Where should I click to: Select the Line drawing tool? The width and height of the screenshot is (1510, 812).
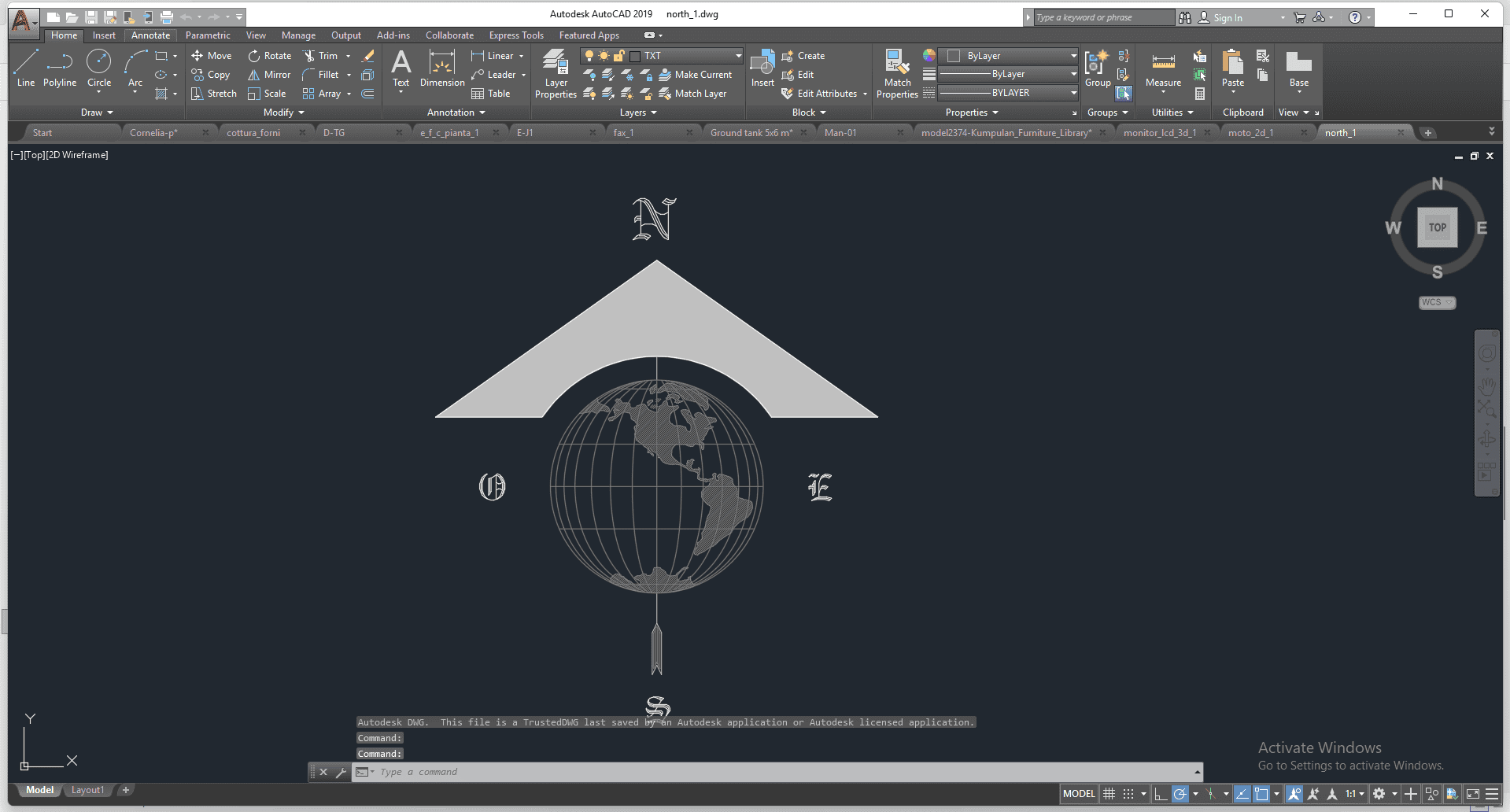25,68
